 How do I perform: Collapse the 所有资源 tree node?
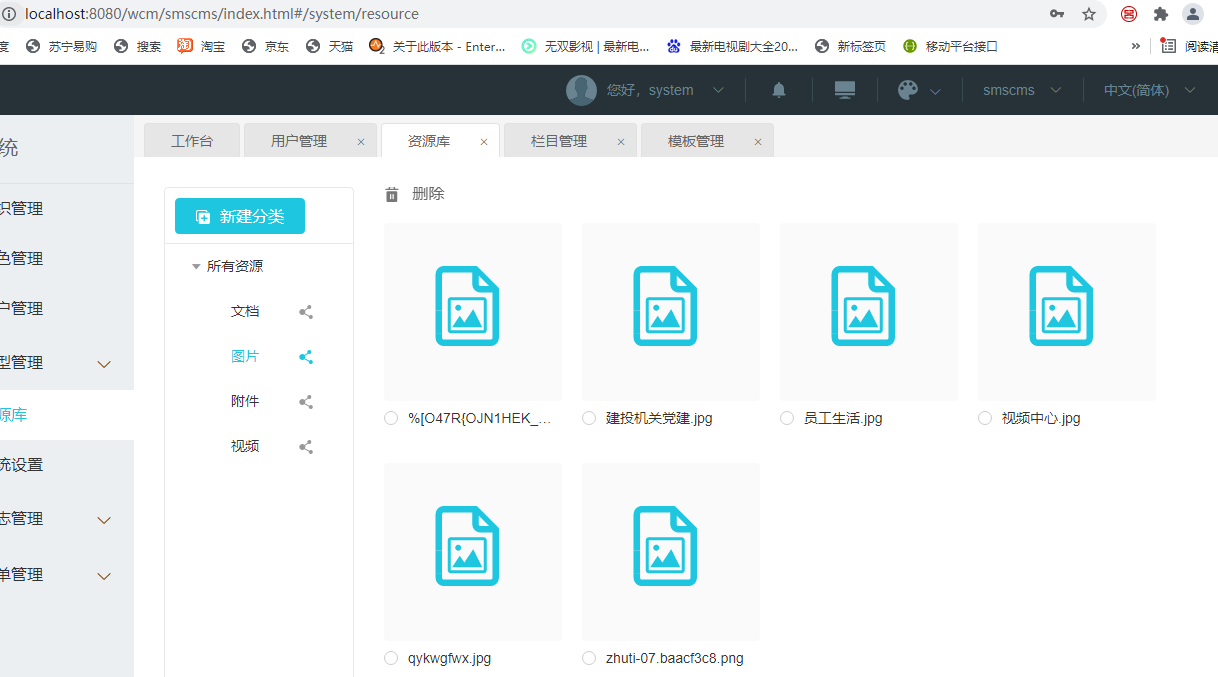point(196,267)
